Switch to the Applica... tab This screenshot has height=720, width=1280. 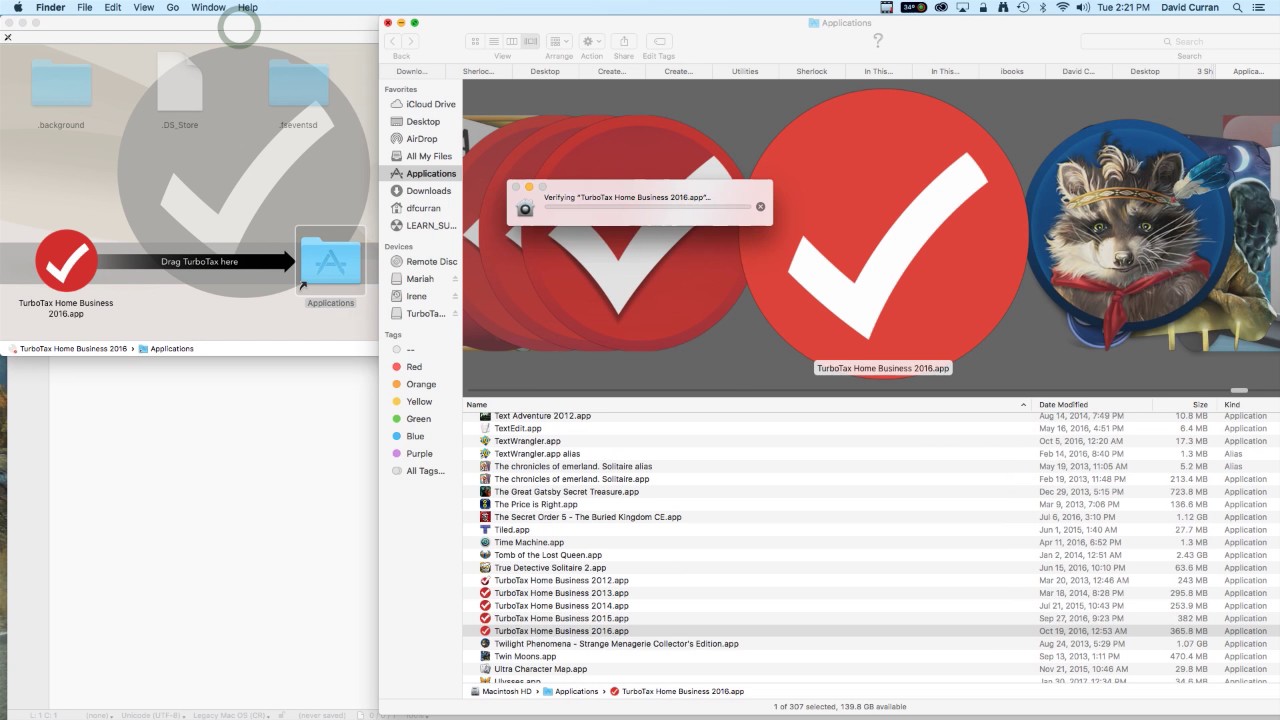(x=1248, y=71)
